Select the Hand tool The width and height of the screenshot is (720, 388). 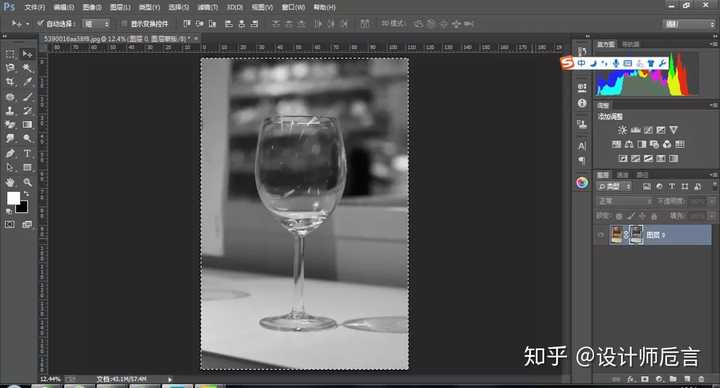tap(10, 182)
